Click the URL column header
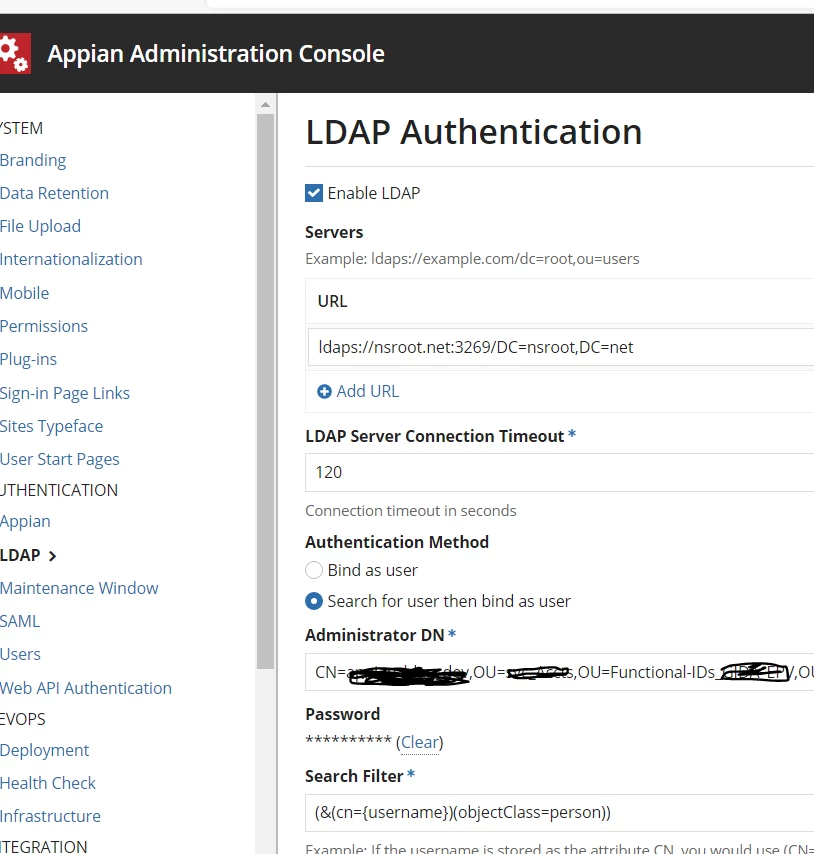This screenshot has width=814, height=854. 332,301
